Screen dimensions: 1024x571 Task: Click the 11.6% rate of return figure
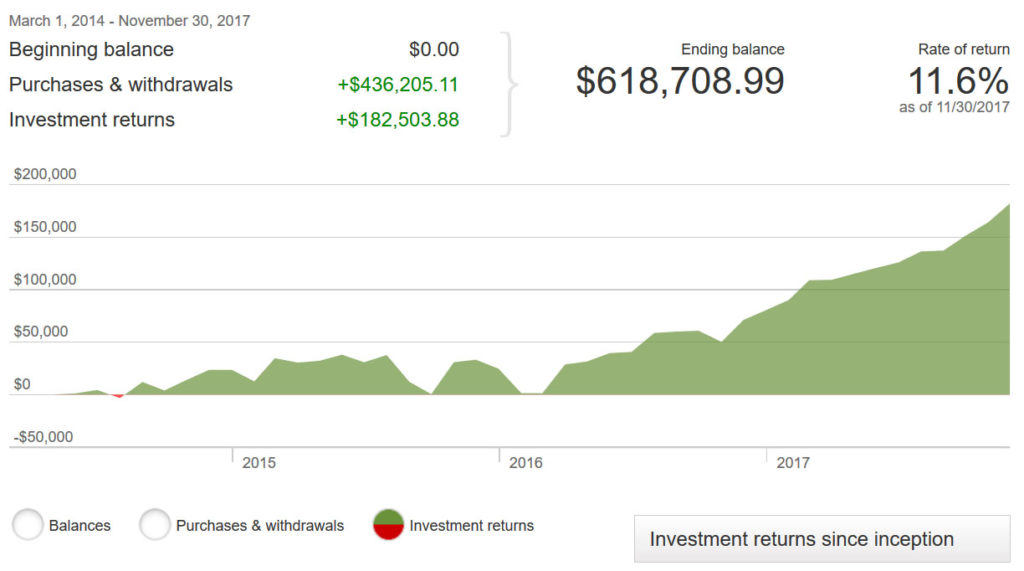click(958, 82)
